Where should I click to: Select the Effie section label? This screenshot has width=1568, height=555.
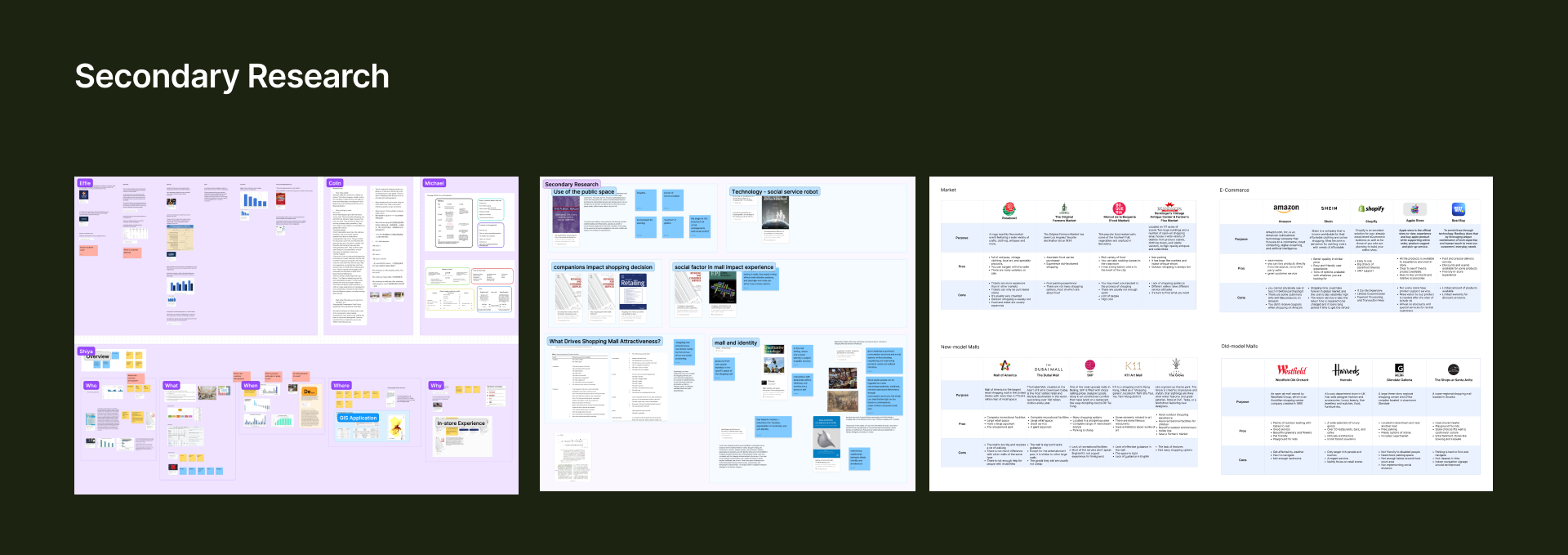coord(85,183)
